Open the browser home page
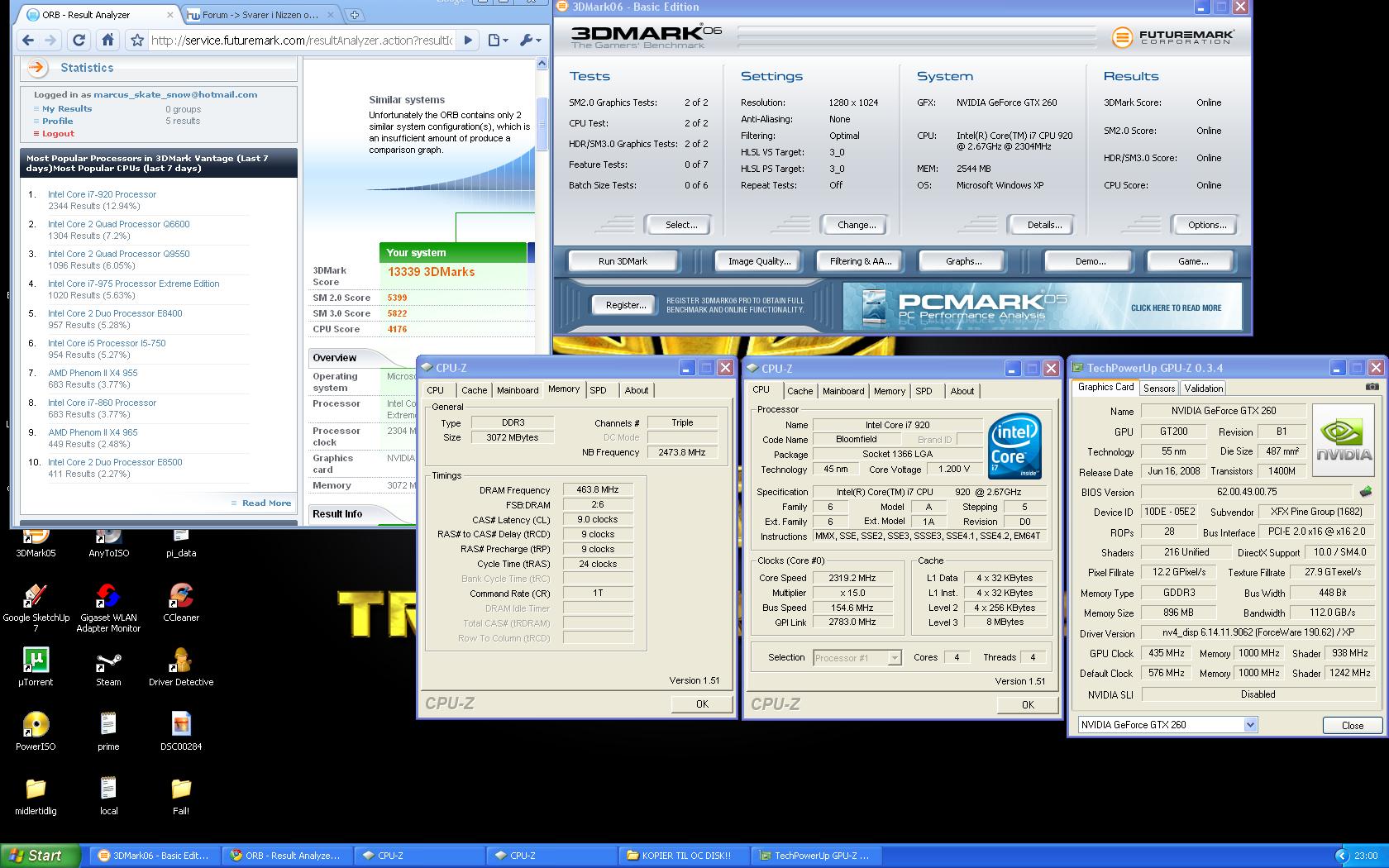The width and height of the screenshot is (1389, 868). pyautogui.click(x=107, y=40)
